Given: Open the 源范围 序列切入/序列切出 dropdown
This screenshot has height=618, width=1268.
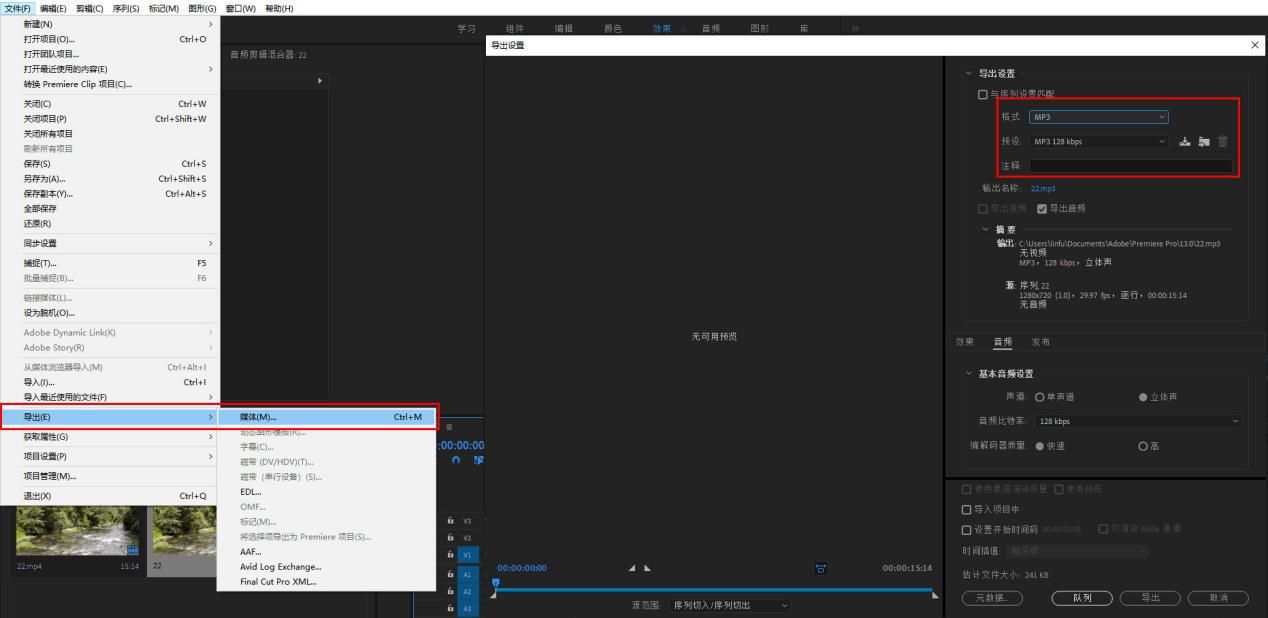Looking at the screenshot, I should 730,605.
